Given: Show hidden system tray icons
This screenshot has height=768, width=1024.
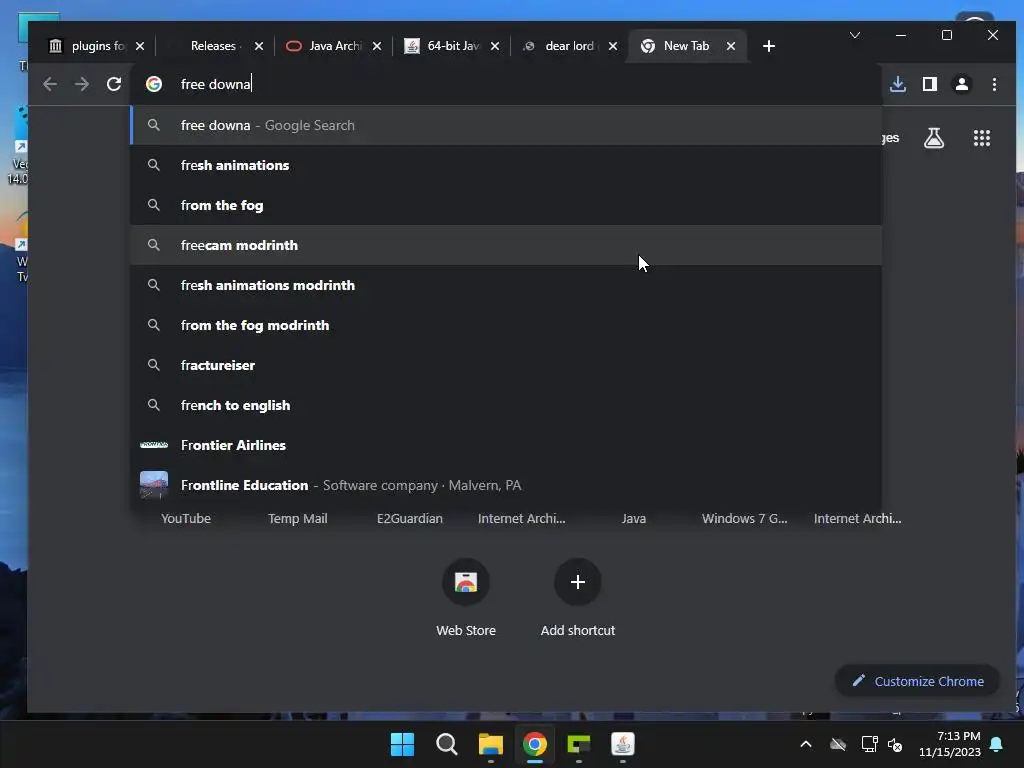Looking at the screenshot, I should click(x=806, y=744).
